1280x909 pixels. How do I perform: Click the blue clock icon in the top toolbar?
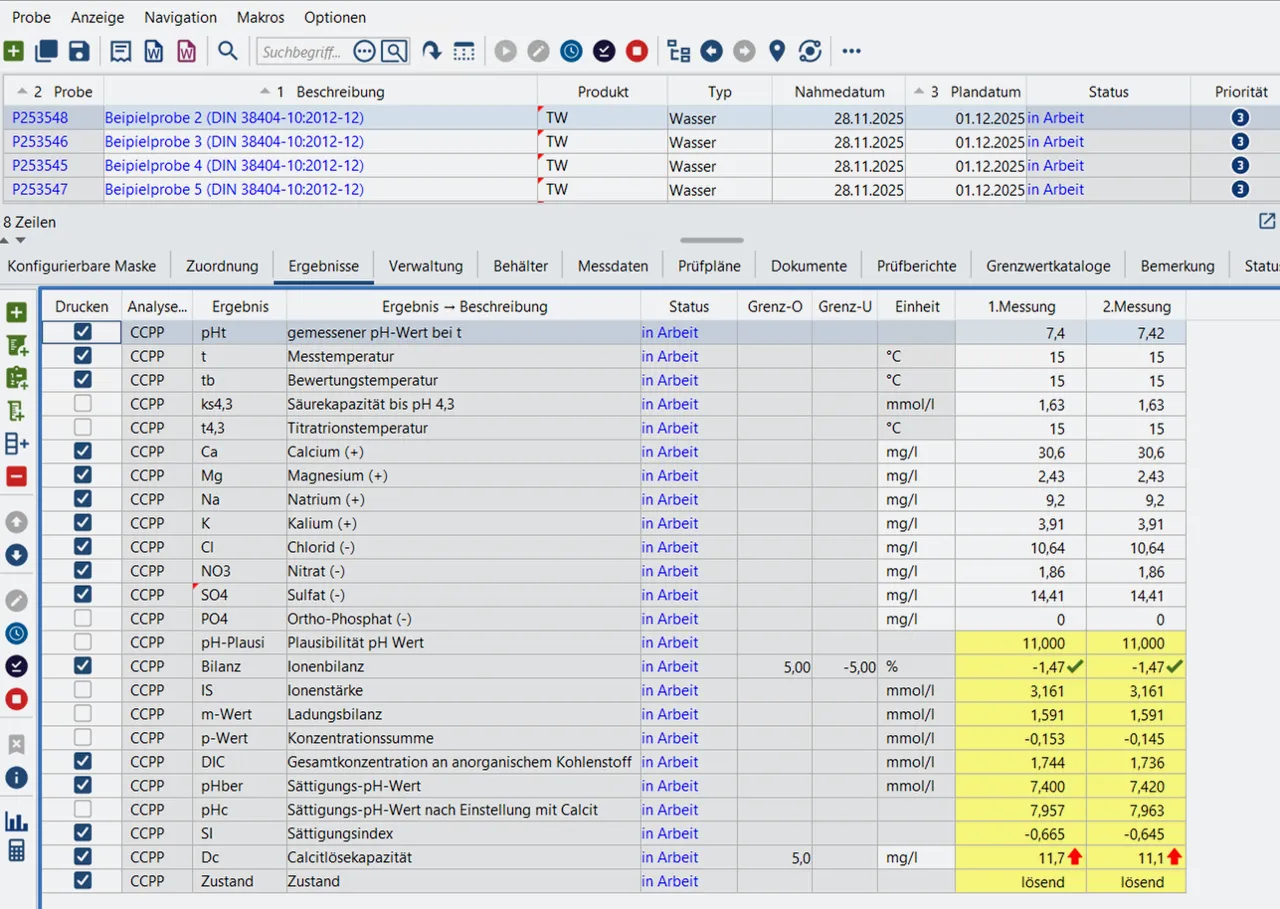[570, 51]
